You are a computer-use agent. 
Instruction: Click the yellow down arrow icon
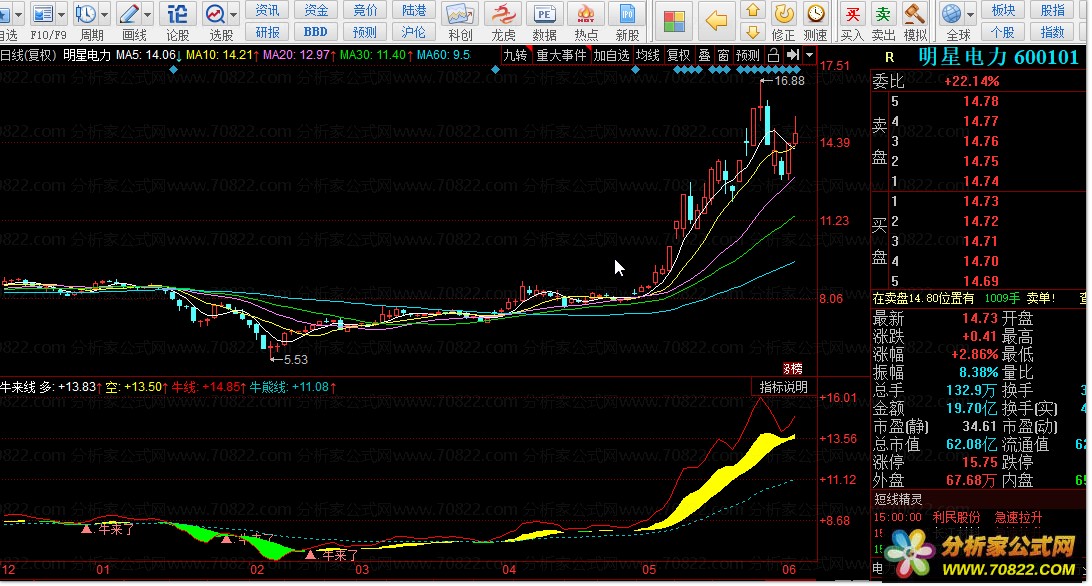pos(752,31)
